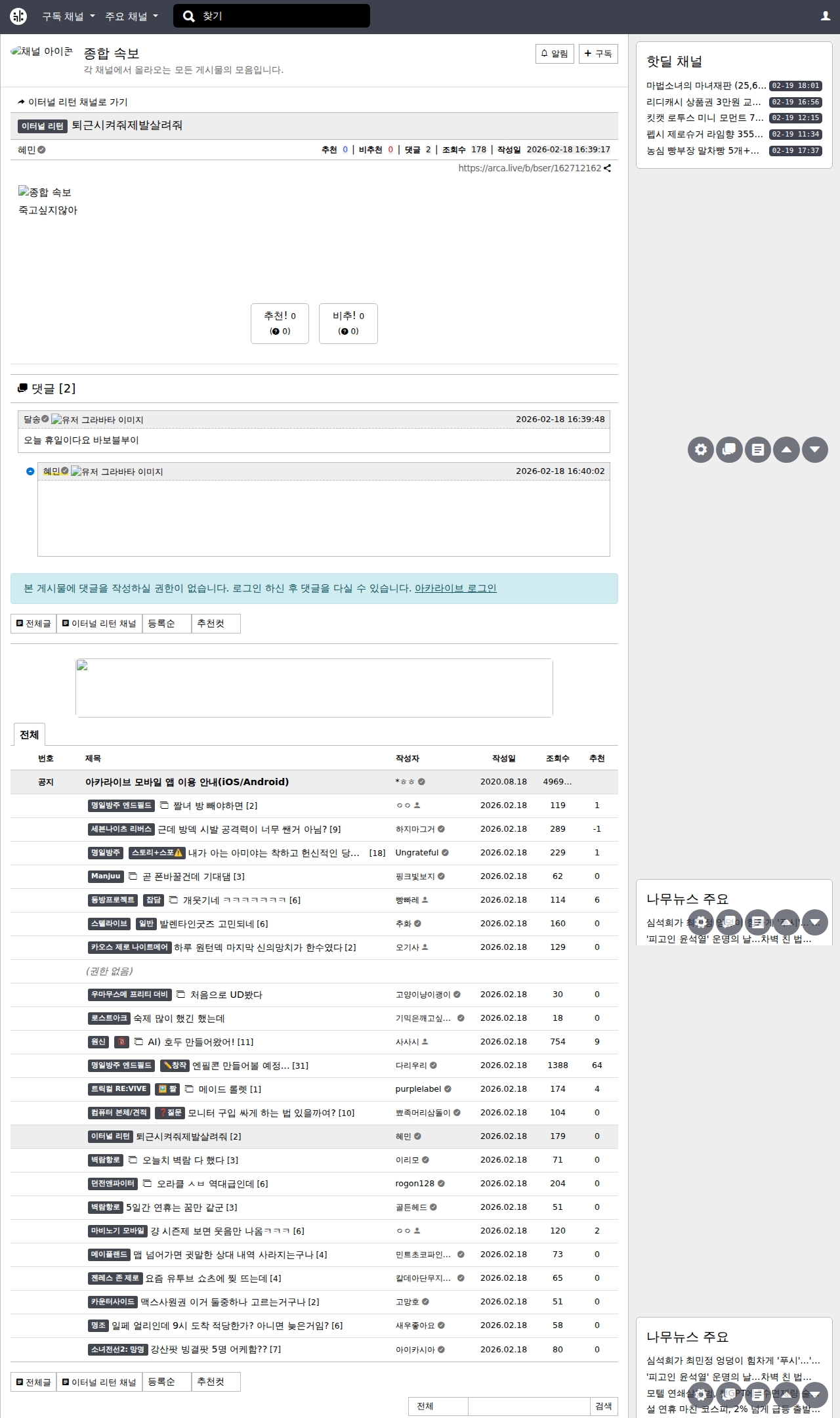The height and width of the screenshot is (1418, 840).
Task: Open hot deal 리디캐시 상품권 3만원
Action: [x=704, y=102]
